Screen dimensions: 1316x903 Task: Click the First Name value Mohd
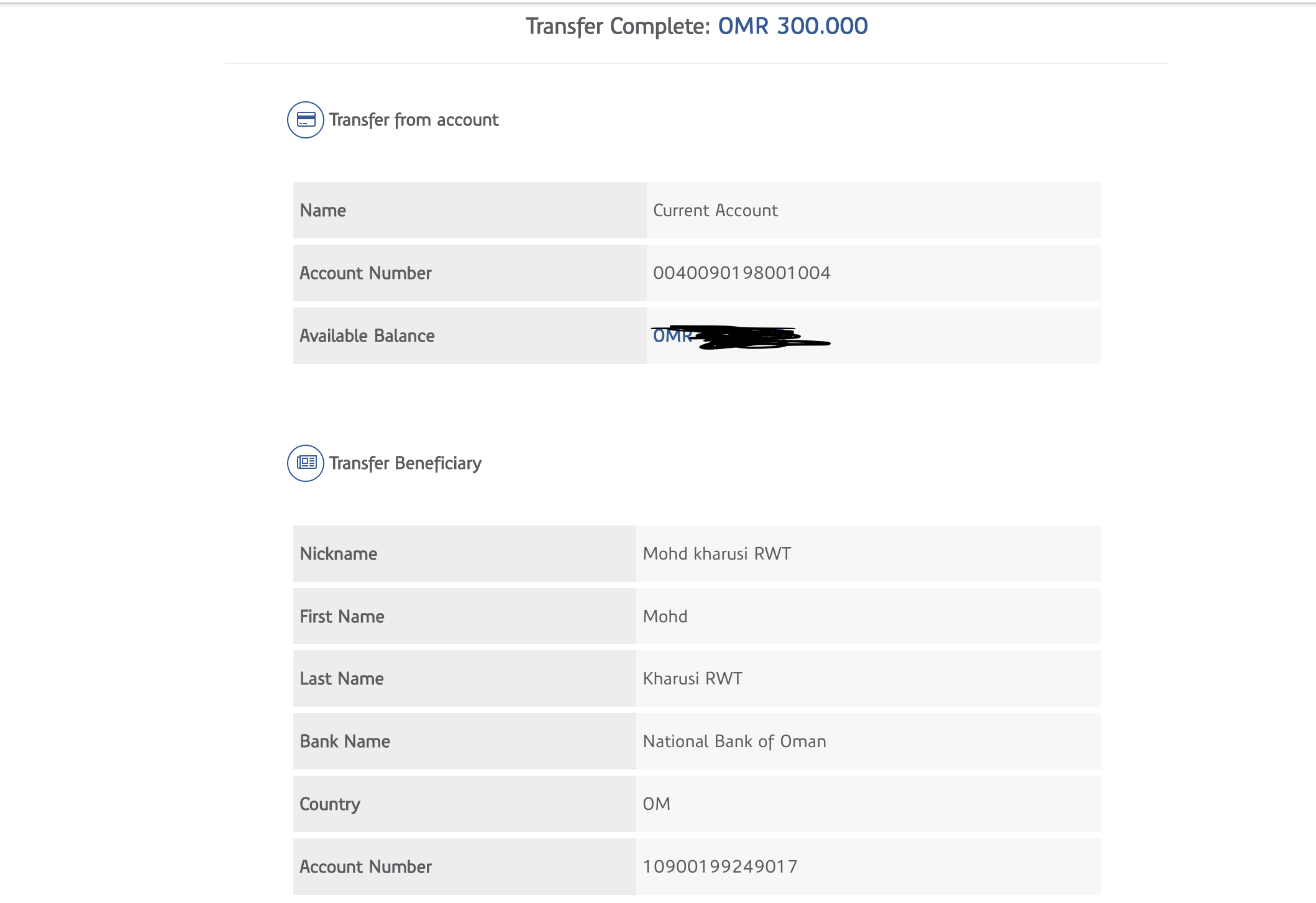click(665, 617)
